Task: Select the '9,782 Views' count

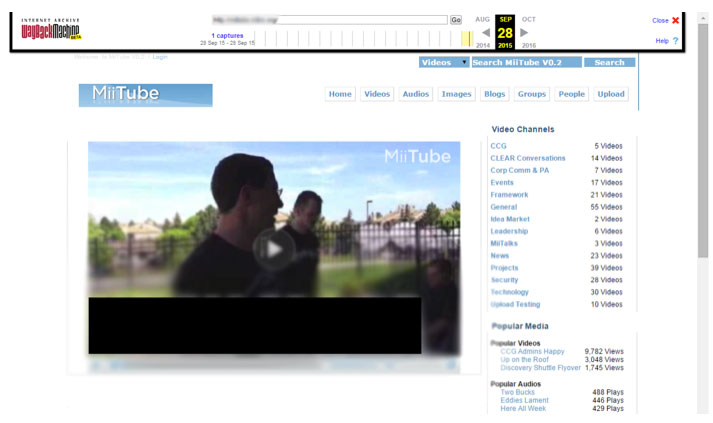Action: tap(604, 352)
